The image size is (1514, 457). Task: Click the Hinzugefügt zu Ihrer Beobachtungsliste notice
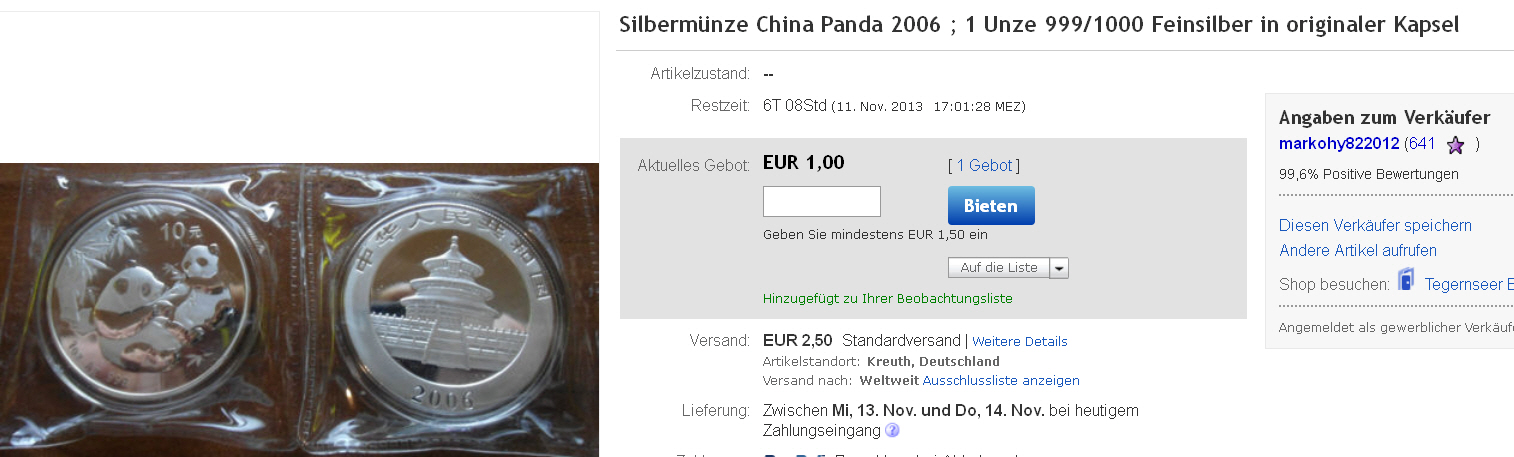pyautogui.click(x=888, y=299)
